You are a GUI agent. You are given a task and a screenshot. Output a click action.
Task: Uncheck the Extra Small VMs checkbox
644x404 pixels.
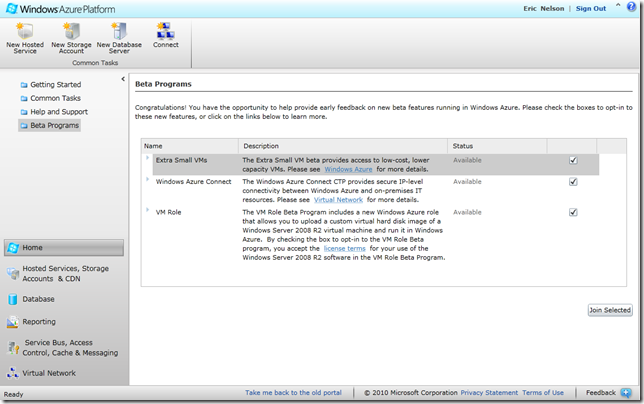tap(573, 161)
